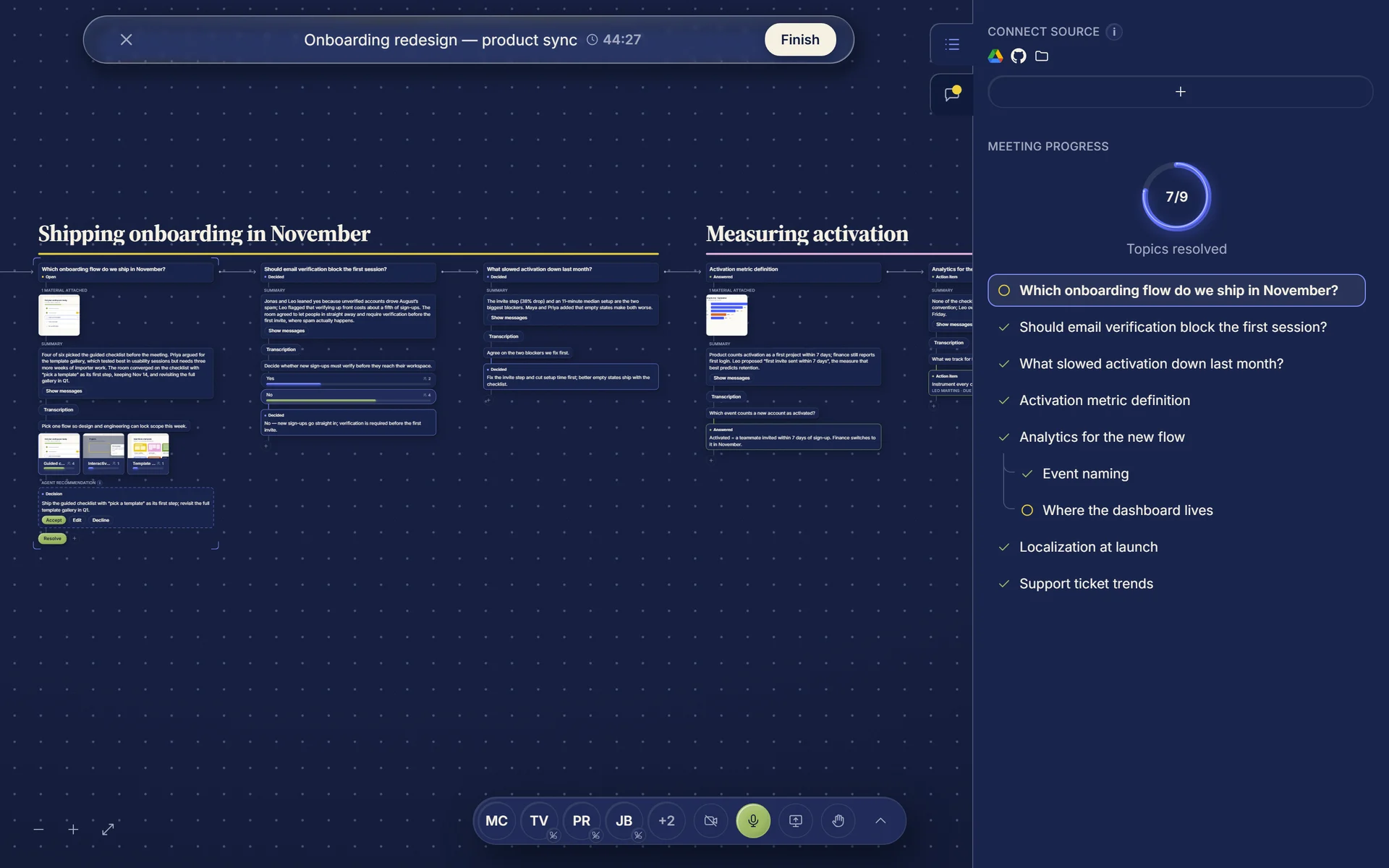The image size is (1389, 868).
Task: Select the Google Drive source icon
Action: (x=995, y=56)
